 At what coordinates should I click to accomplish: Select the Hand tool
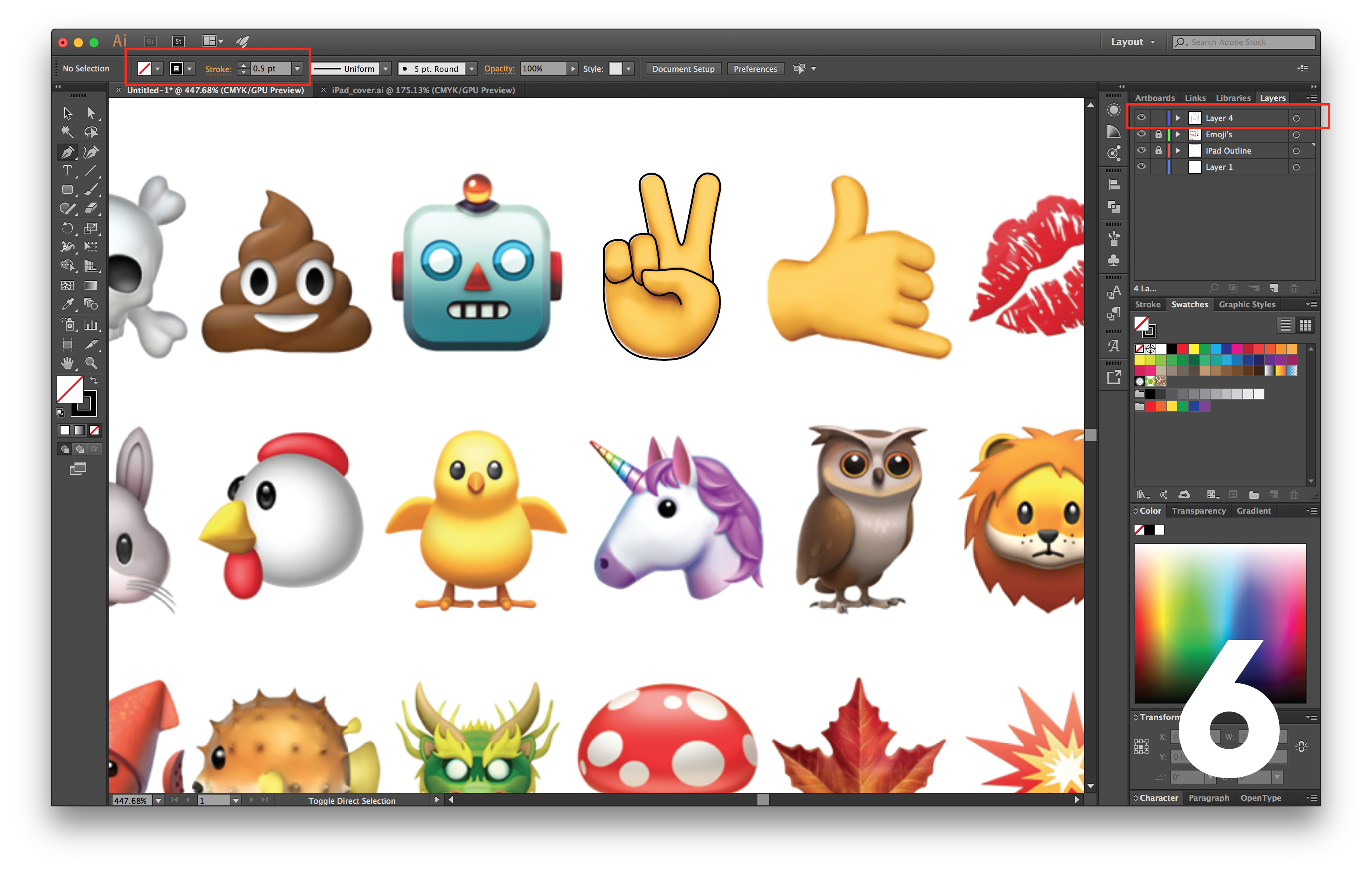pyautogui.click(x=67, y=363)
